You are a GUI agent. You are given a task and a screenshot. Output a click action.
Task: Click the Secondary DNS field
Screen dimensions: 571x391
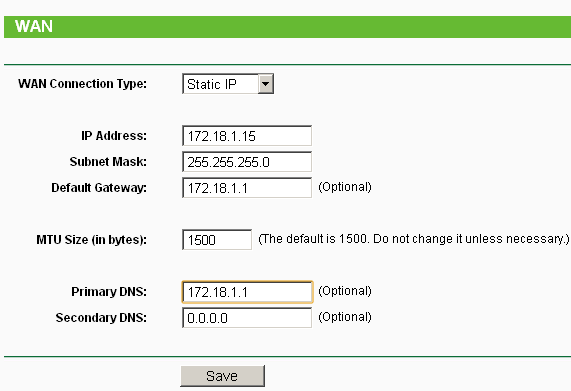[247, 317]
